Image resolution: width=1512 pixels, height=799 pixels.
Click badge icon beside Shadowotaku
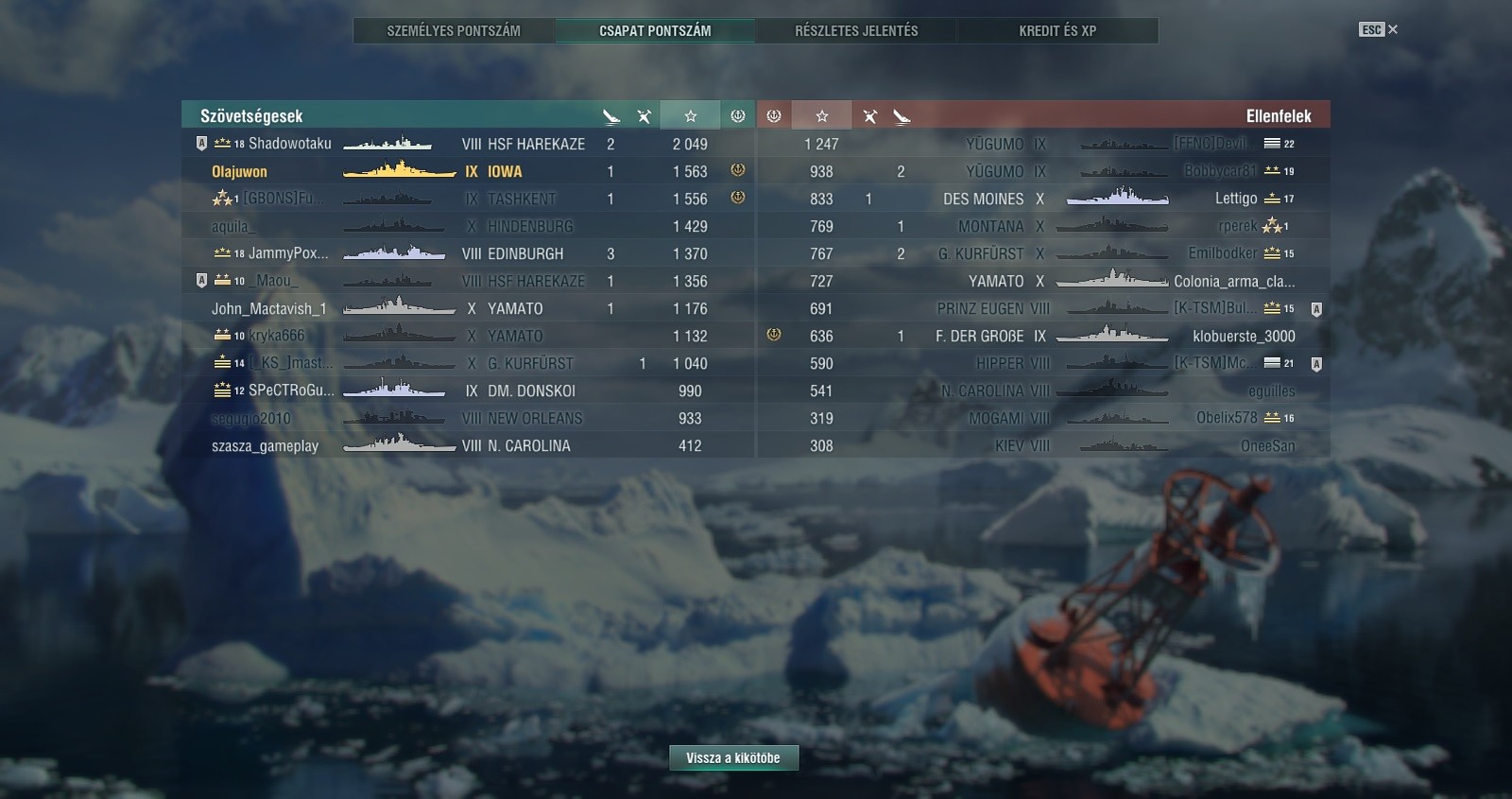[x=200, y=144]
